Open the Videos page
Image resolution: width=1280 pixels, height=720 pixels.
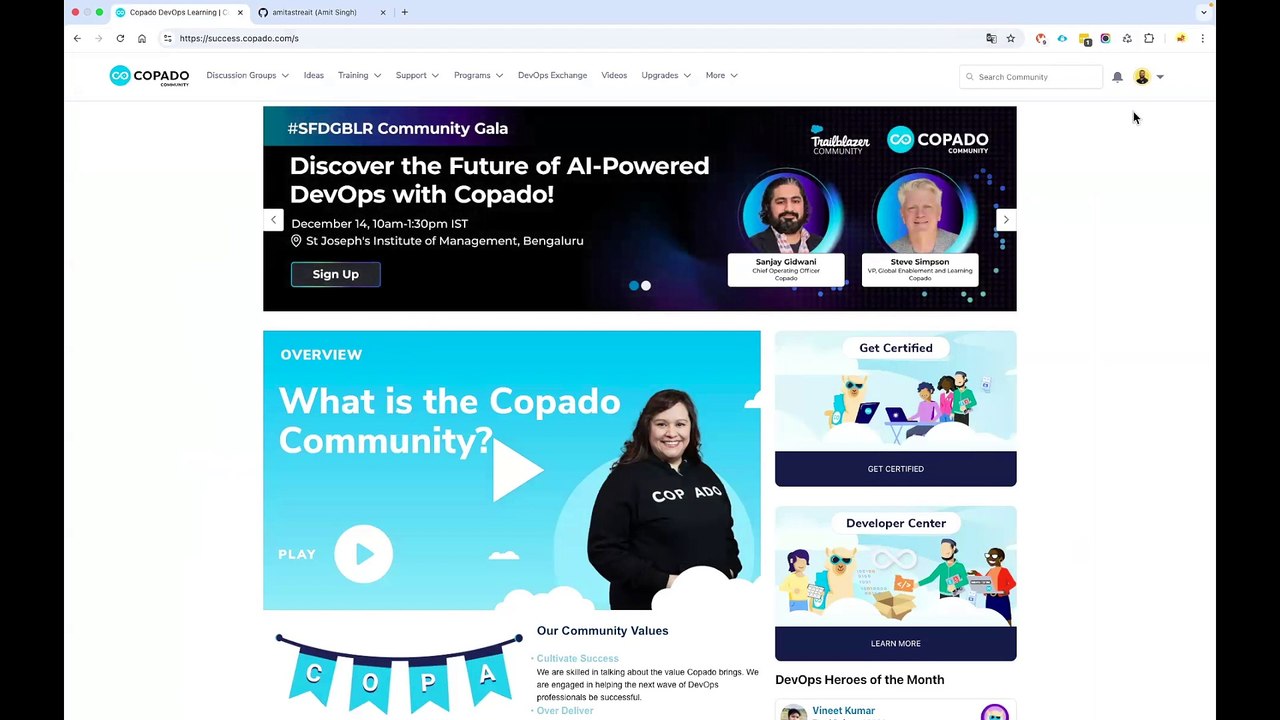coord(614,75)
